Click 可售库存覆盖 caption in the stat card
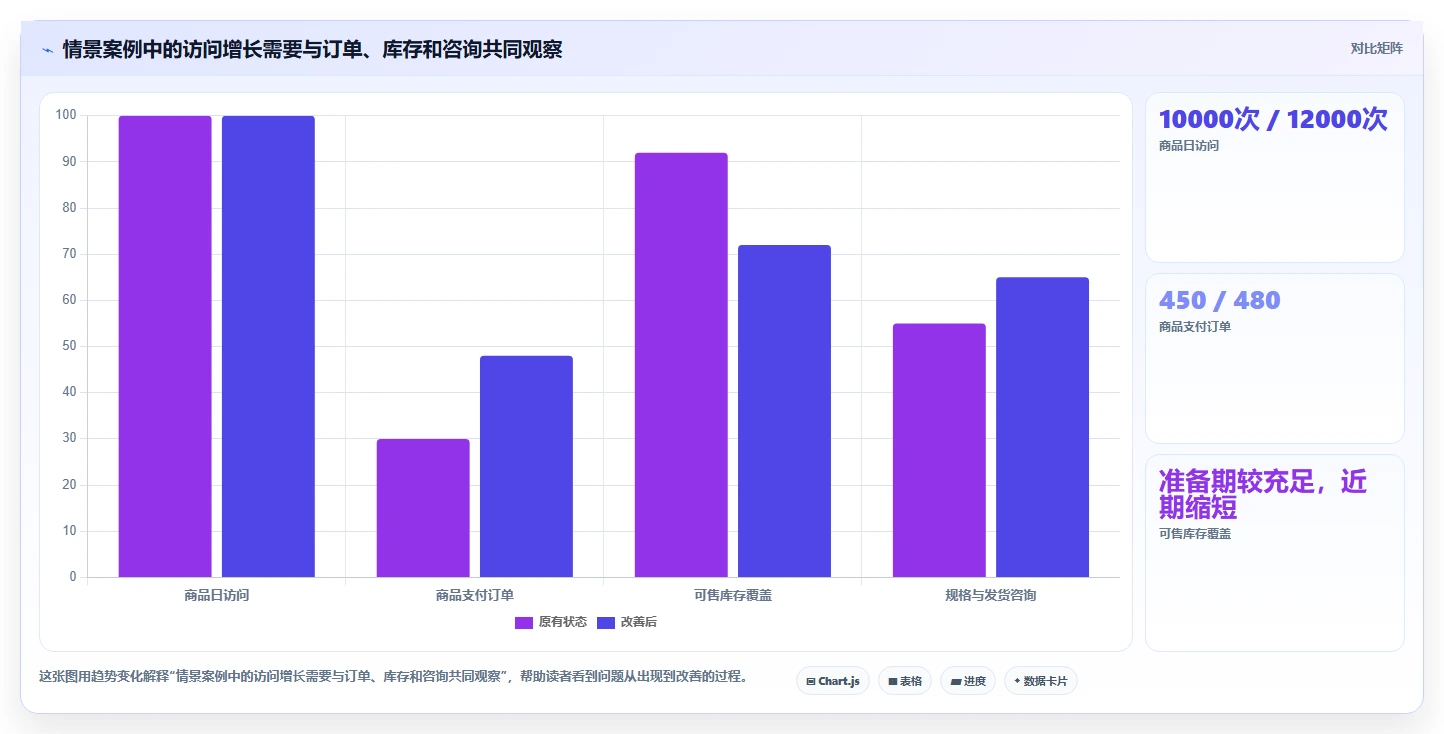Screen dimensions: 1444x734 [x=1195, y=534]
